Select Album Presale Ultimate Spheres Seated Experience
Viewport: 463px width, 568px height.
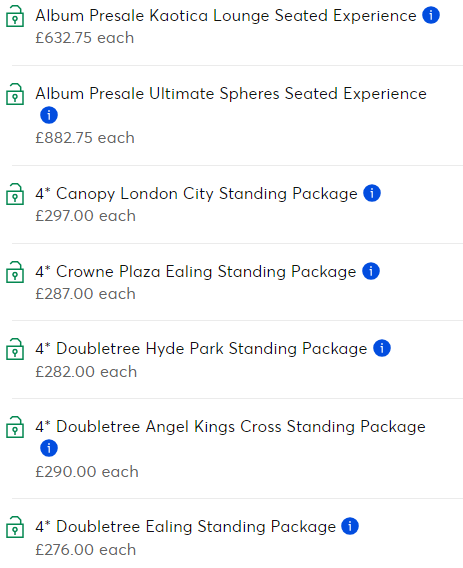click(x=231, y=93)
